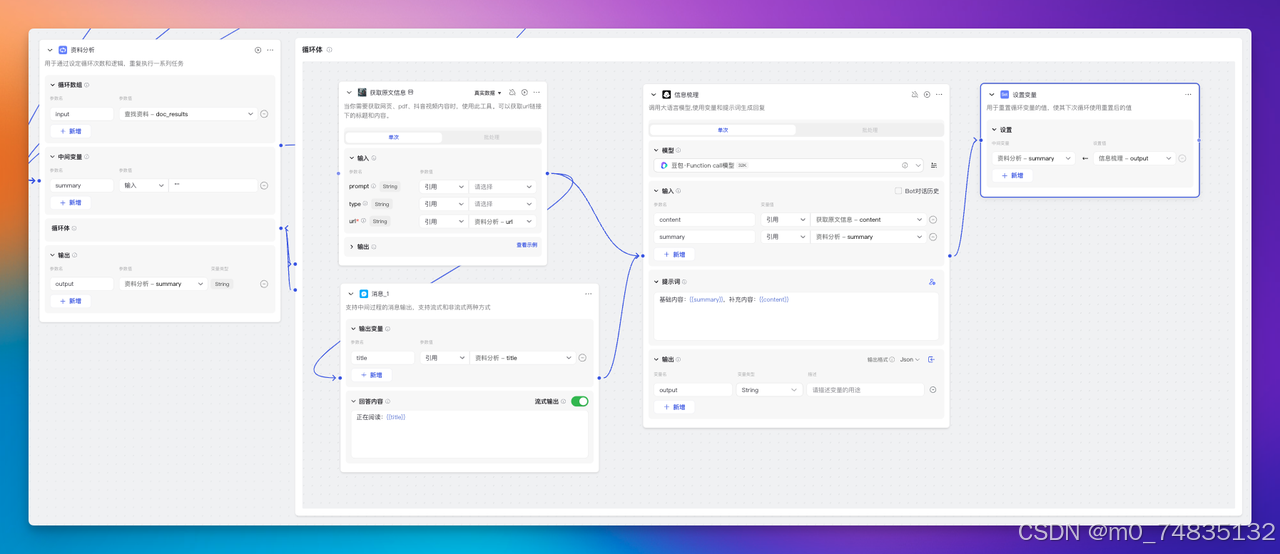Remove the output row in 资料分析 输出
1280x554 pixels.
coord(264,284)
